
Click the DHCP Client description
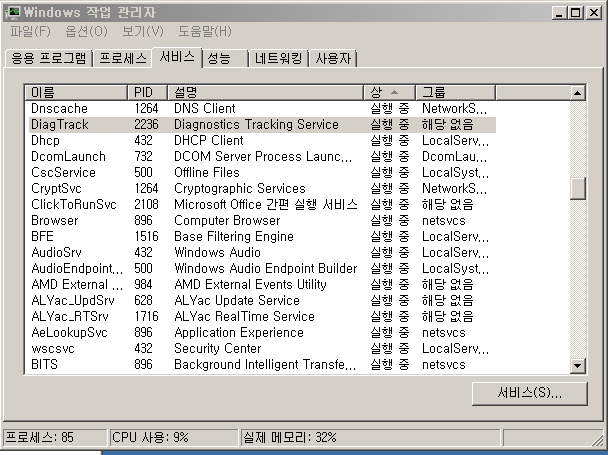click(209, 140)
